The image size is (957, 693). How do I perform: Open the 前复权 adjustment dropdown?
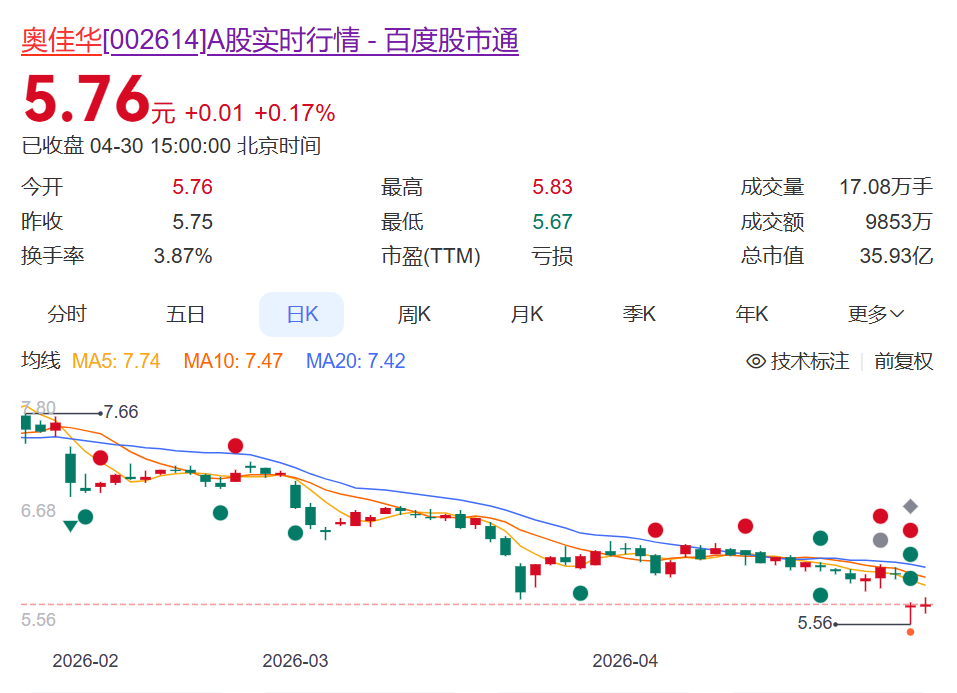coord(903,361)
